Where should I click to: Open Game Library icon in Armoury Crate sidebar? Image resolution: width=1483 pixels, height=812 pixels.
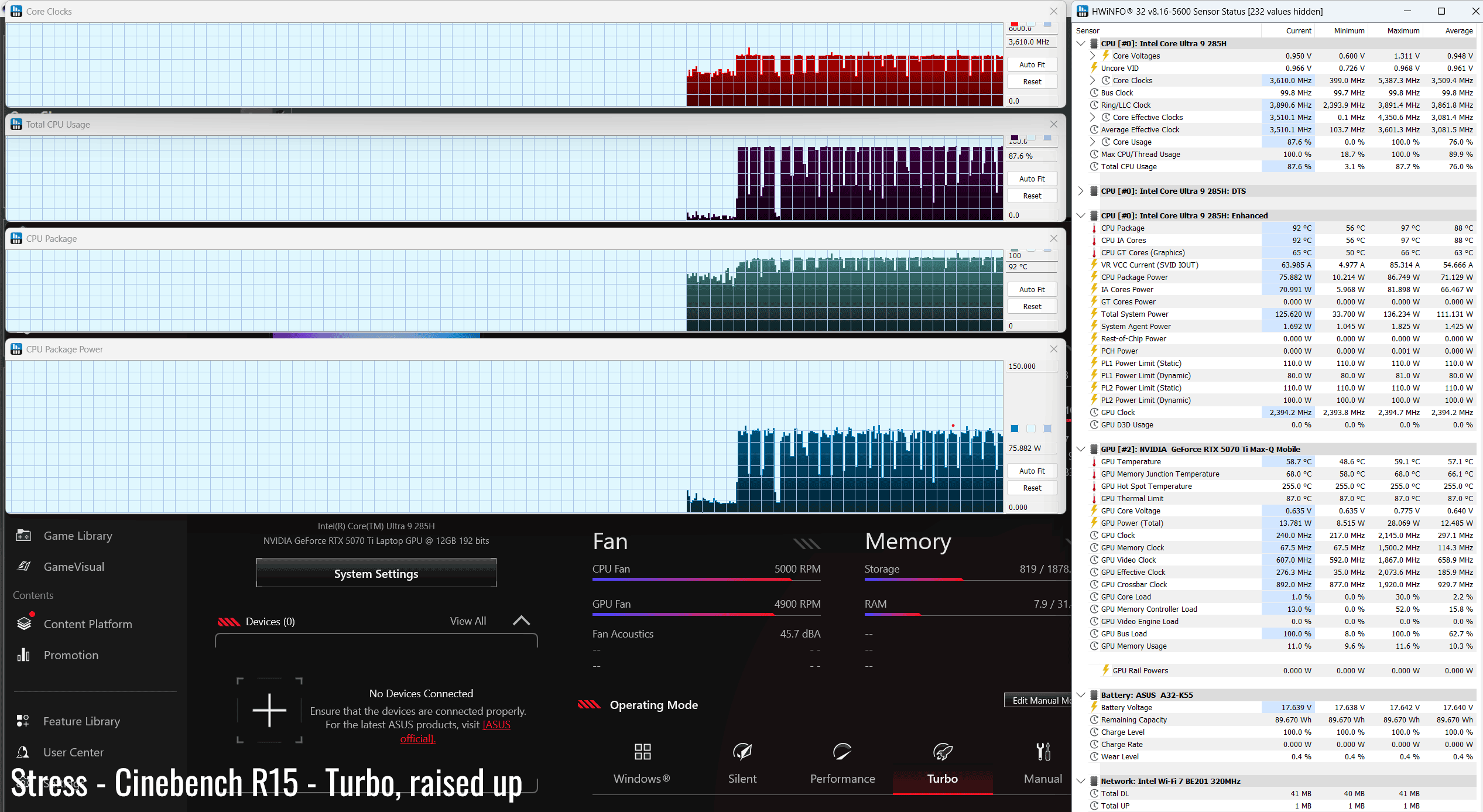point(23,535)
